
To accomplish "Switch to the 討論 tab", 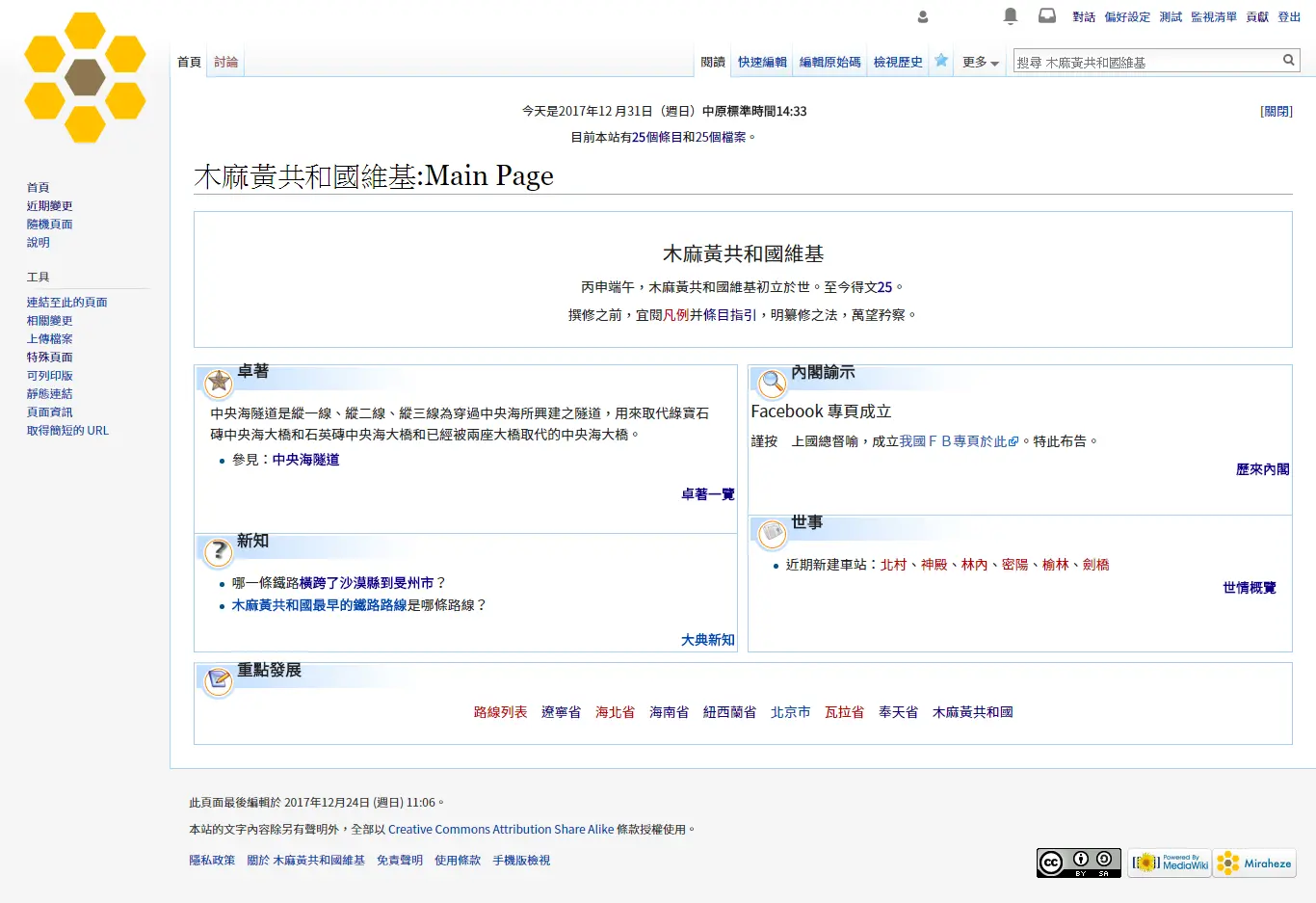I will click(x=226, y=63).
